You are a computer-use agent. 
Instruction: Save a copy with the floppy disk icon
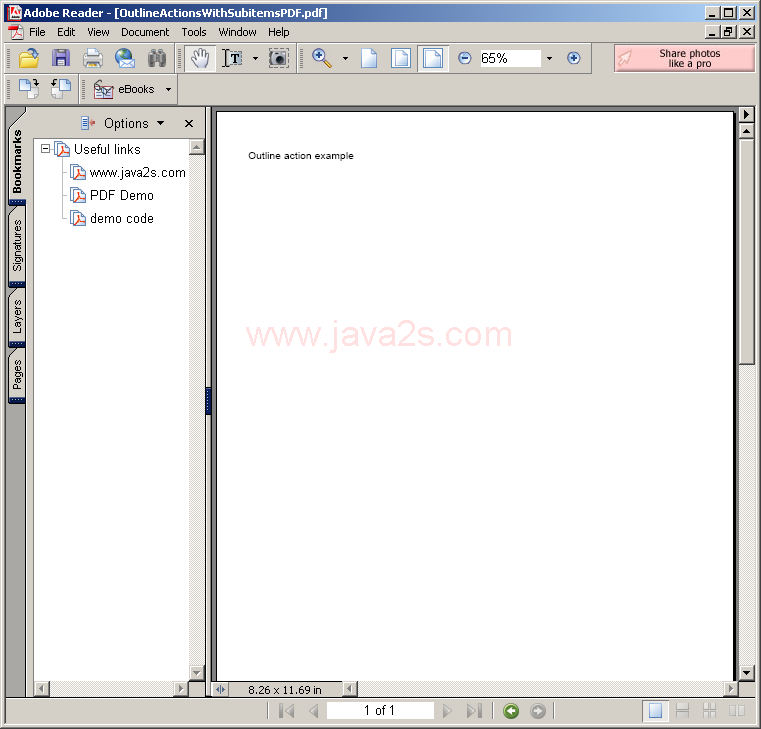(x=61, y=58)
